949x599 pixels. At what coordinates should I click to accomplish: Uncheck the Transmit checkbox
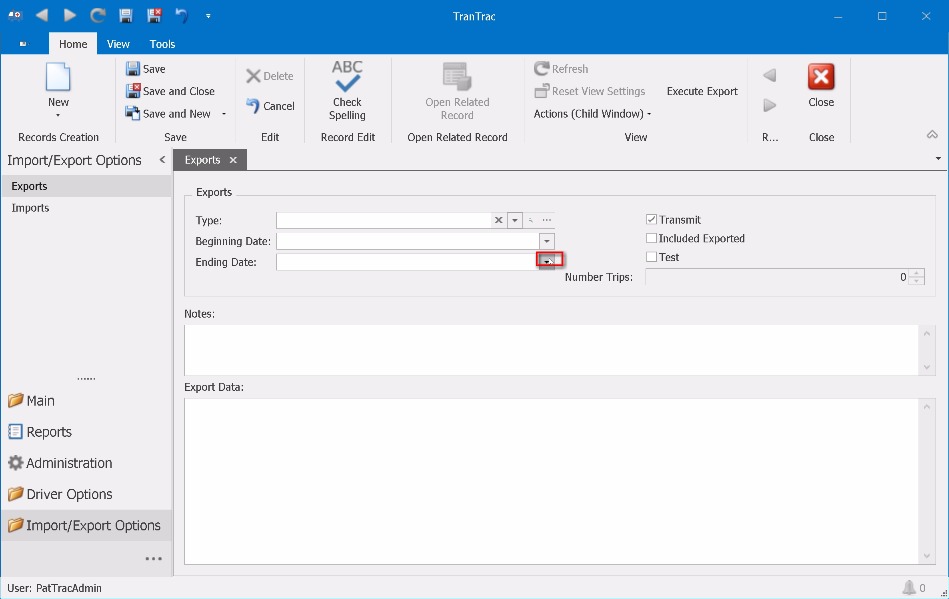[x=651, y=220]
